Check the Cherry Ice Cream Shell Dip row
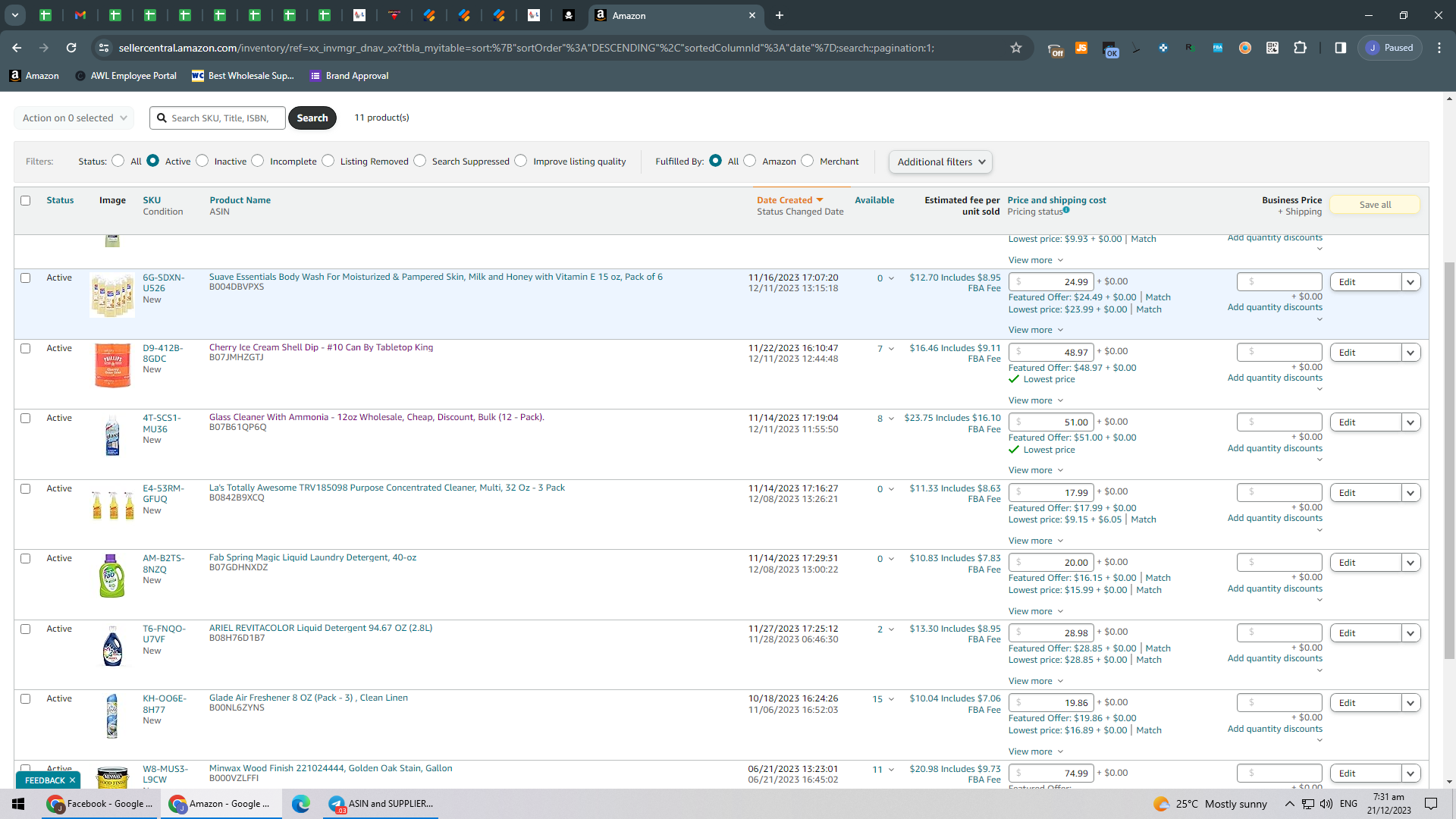The height and width of the screenshot is (819, 1456). click(x=26, y=349)
